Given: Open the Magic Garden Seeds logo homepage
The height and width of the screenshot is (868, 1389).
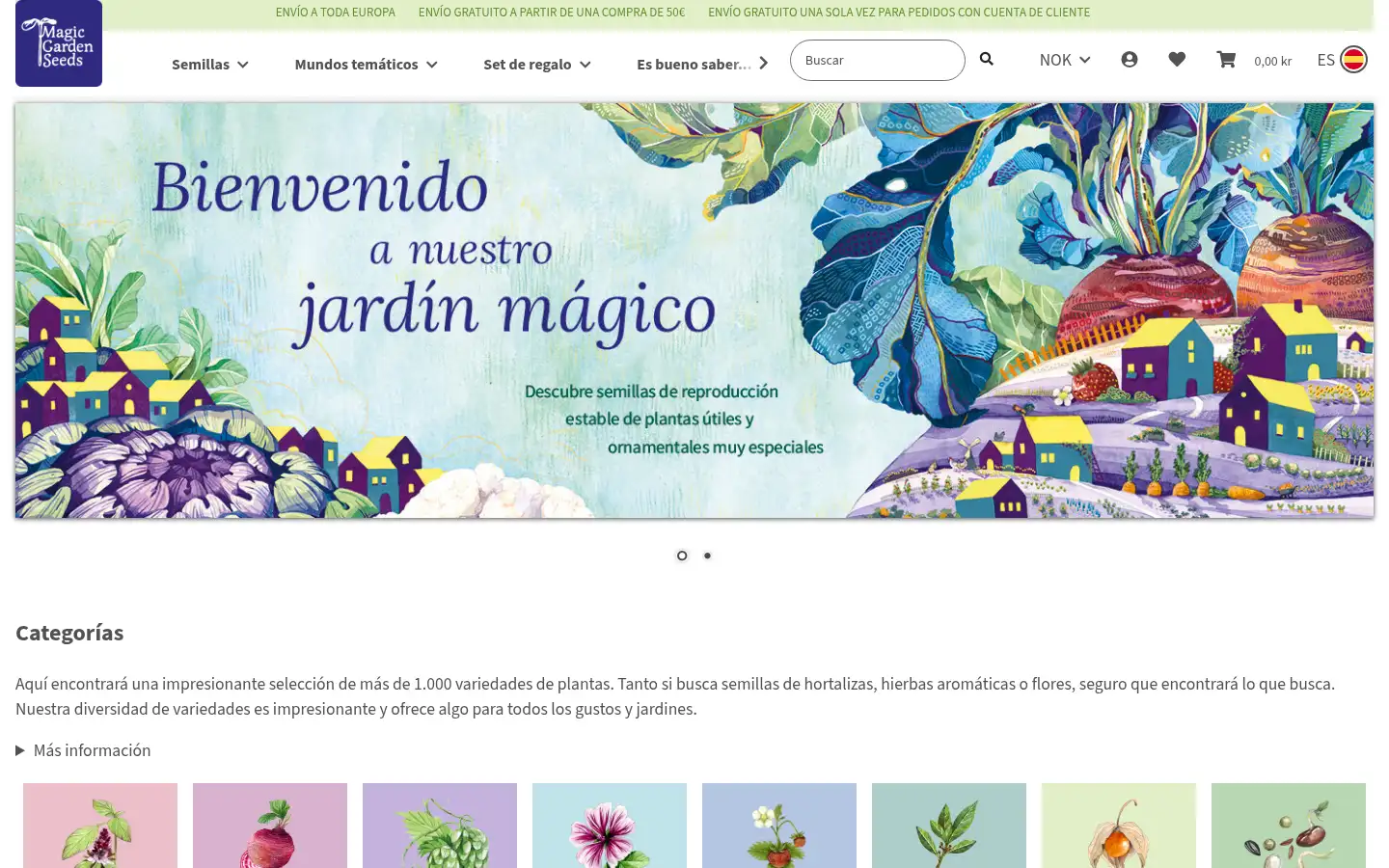Looking at the screenshot, I should [x=59, y=43].
